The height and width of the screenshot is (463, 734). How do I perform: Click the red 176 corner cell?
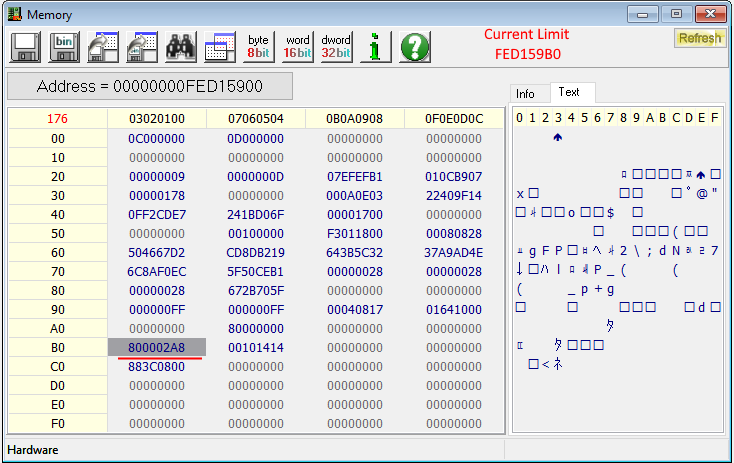point(58,118)
